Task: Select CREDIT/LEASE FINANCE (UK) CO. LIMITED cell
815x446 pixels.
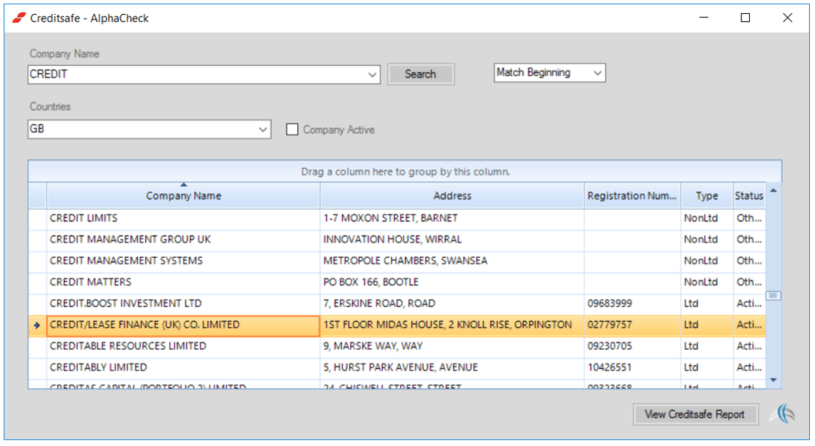Action: (x=183, y=325)
